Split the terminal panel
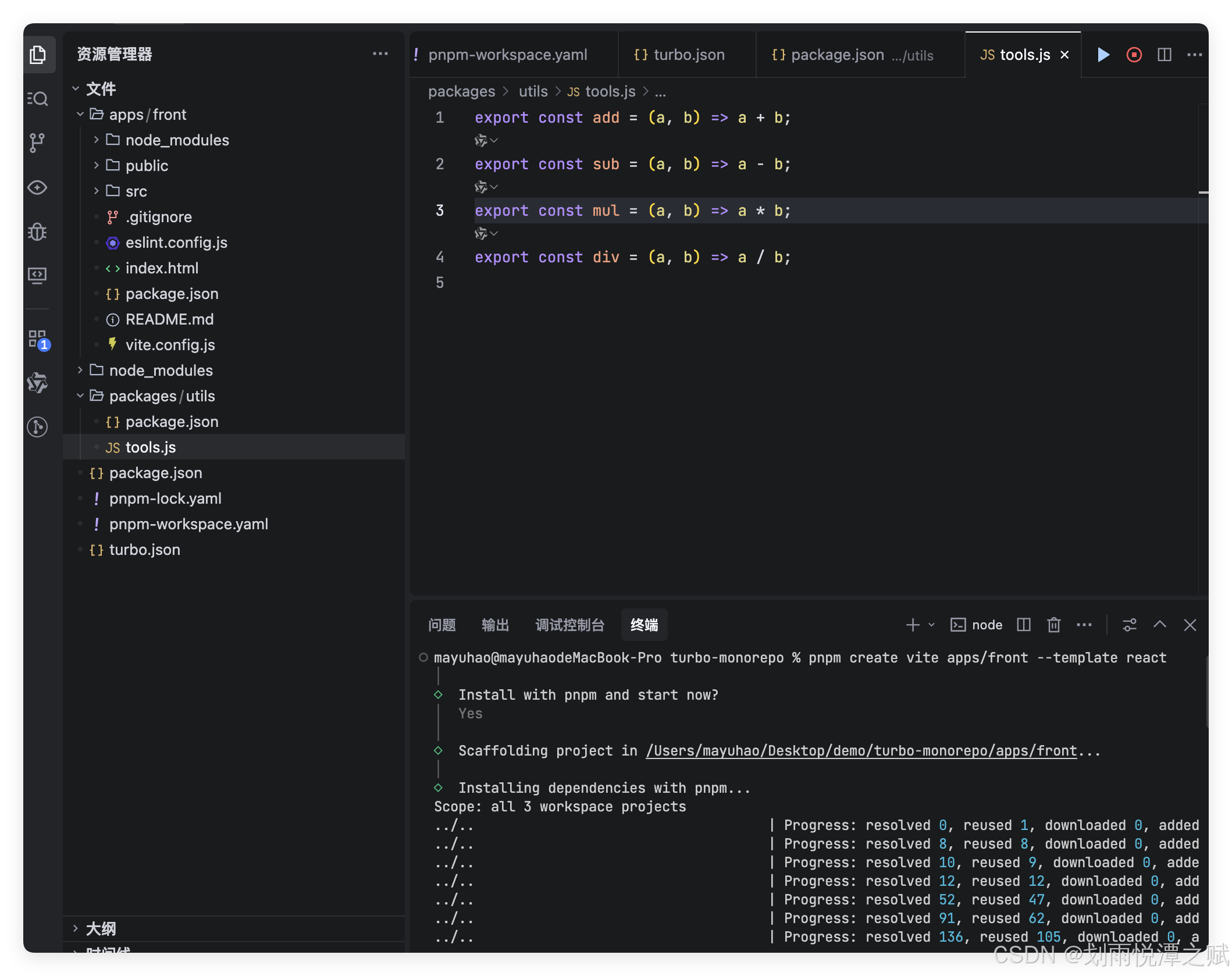 click(1024, 625)
